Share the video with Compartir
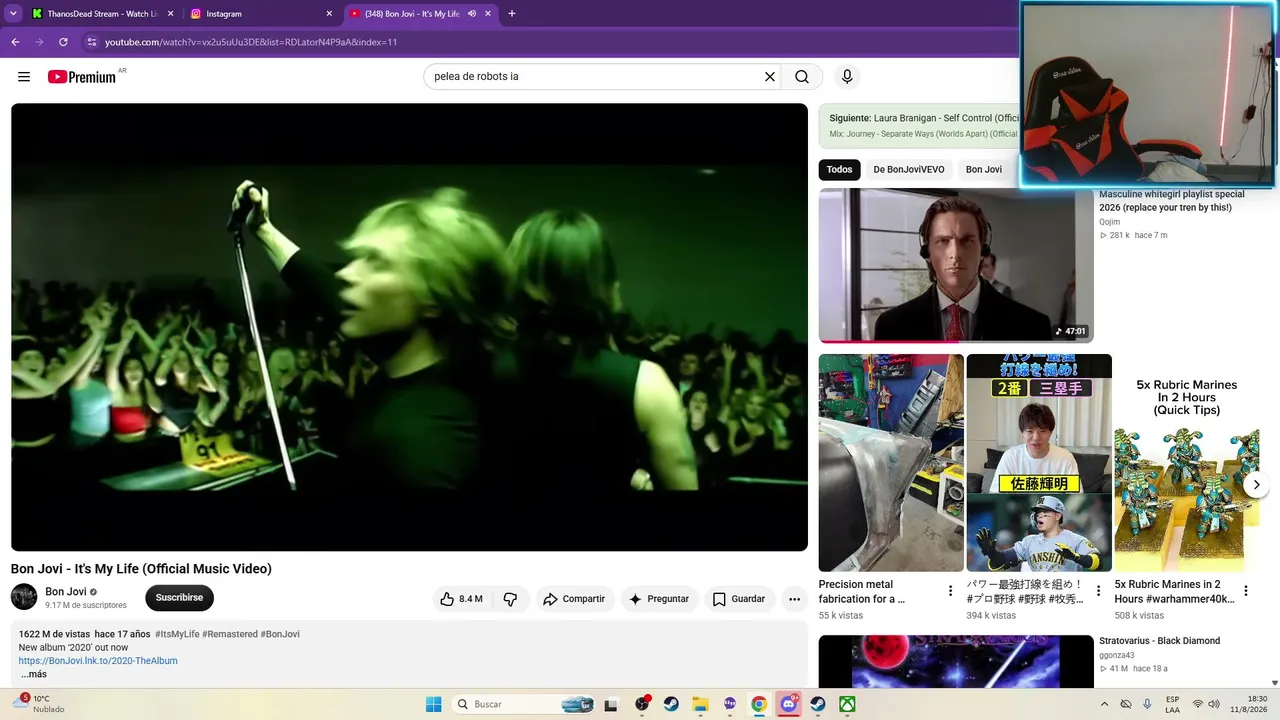This screenshot has width=1280, height=720. [574, 599]
